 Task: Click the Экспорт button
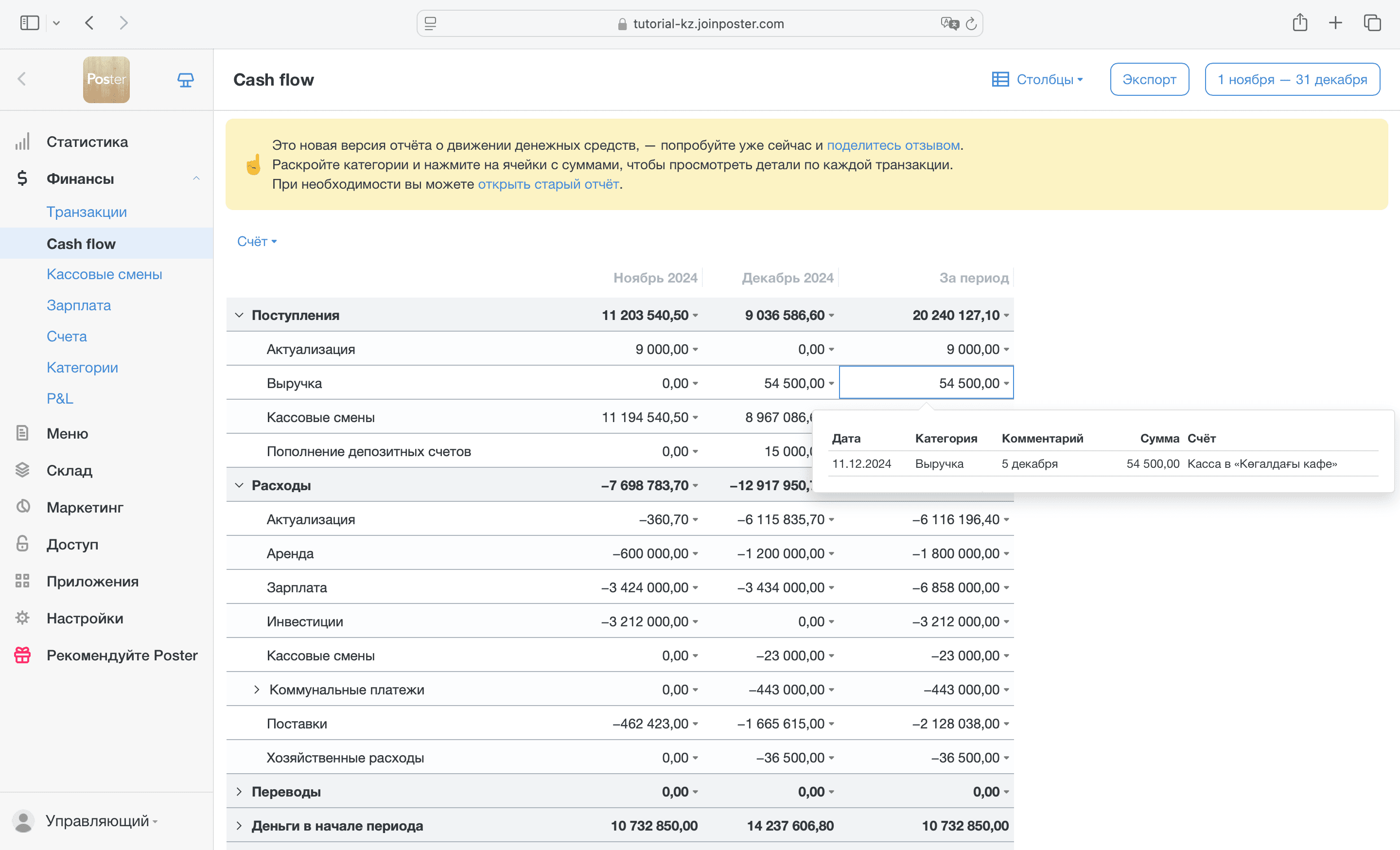click(1150, 79)
